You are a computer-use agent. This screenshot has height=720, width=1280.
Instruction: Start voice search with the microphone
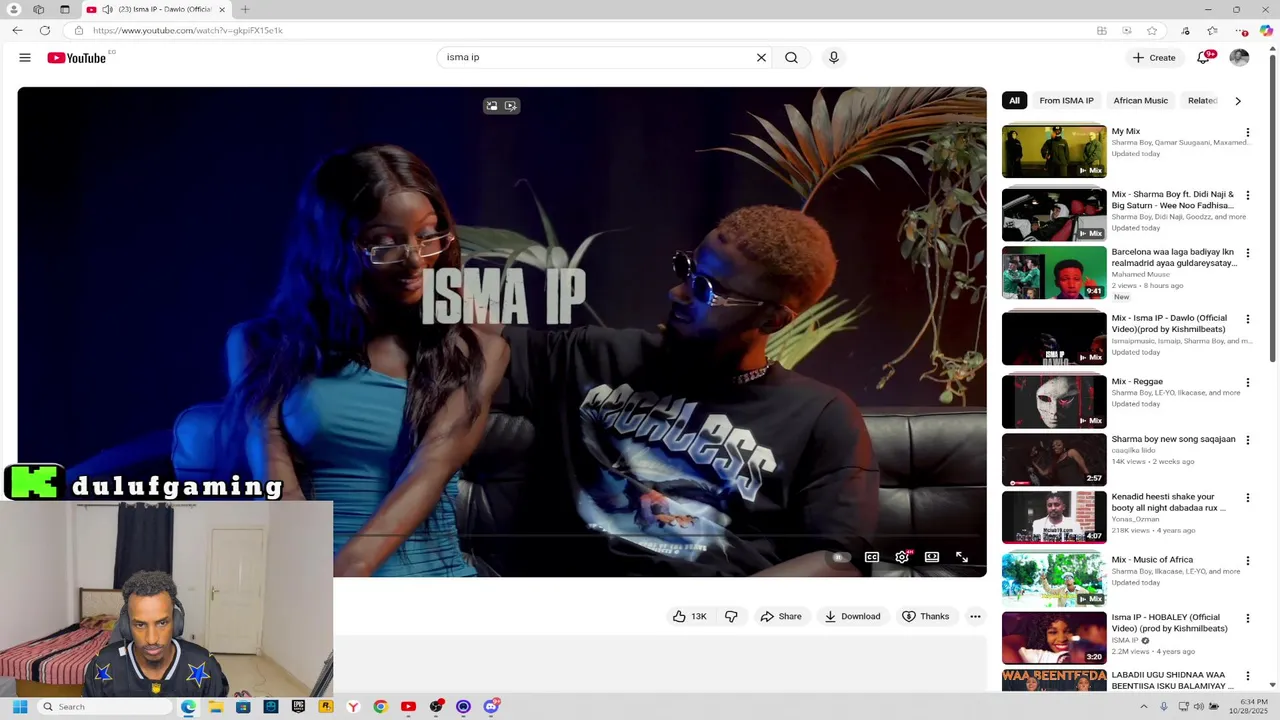[x=833, y=58]
